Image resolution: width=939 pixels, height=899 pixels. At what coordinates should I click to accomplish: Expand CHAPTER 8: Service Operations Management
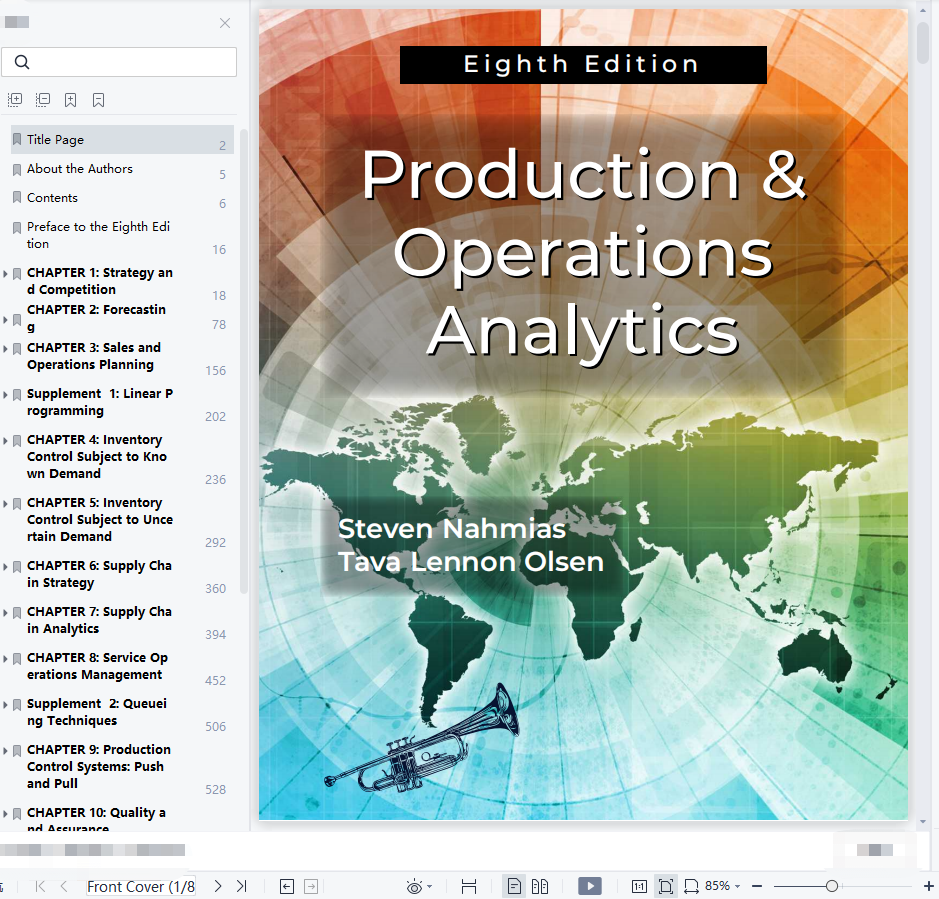pos(5,659)
